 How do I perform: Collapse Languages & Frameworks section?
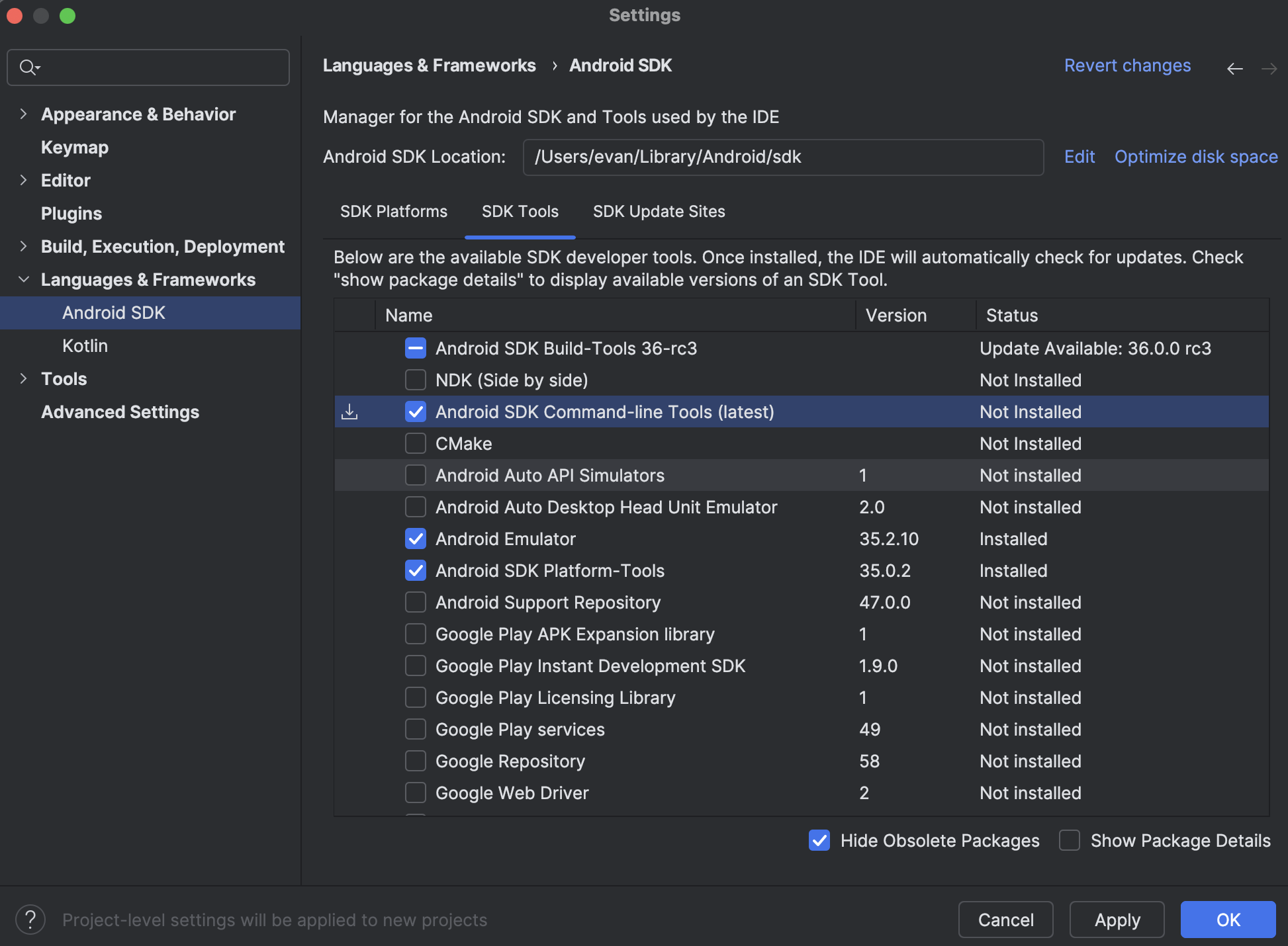pyautogui.click(x=24, y=279)
